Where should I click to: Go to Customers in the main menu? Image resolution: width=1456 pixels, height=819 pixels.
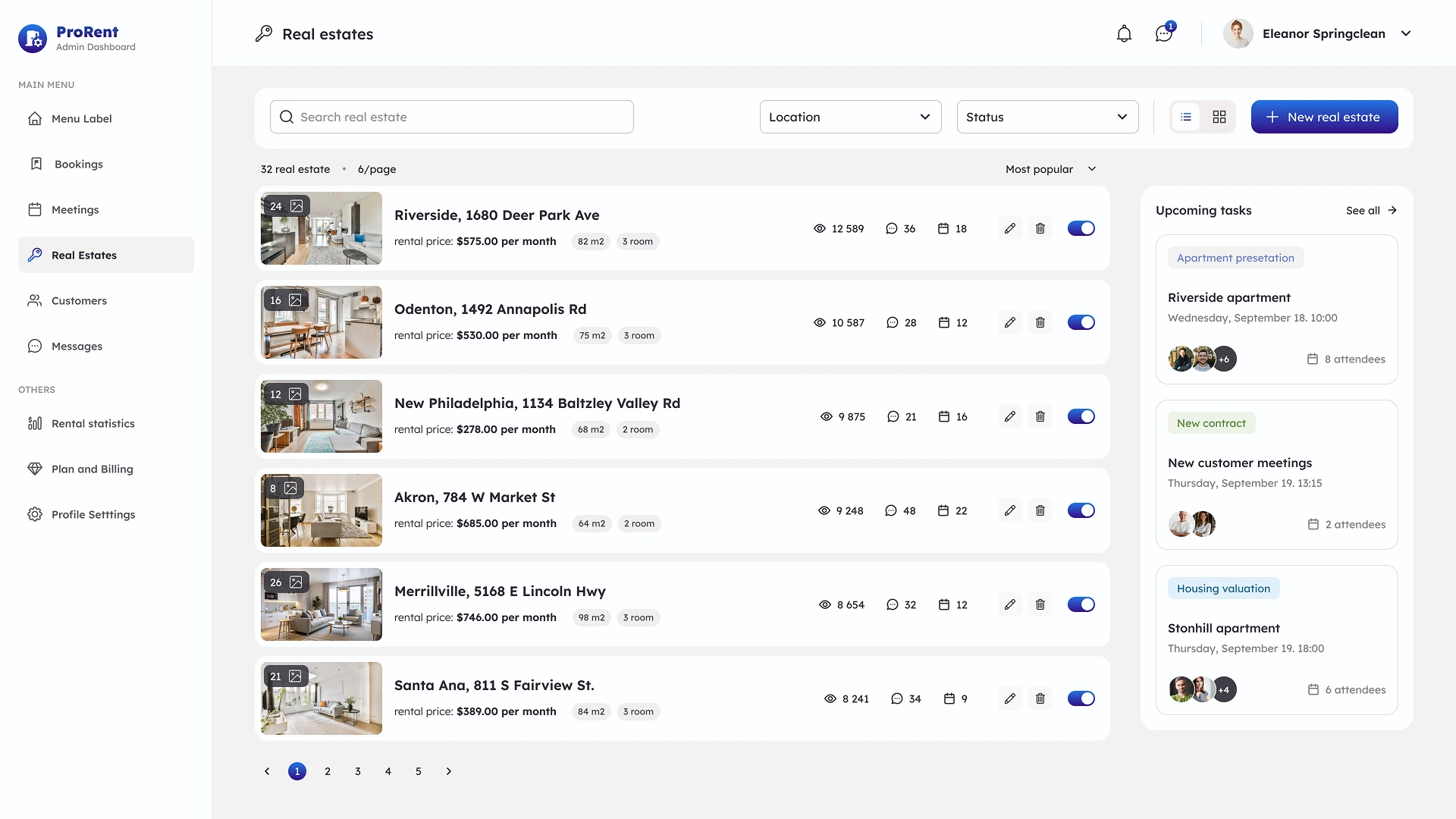pyautogui.click(x=79, y=300)
